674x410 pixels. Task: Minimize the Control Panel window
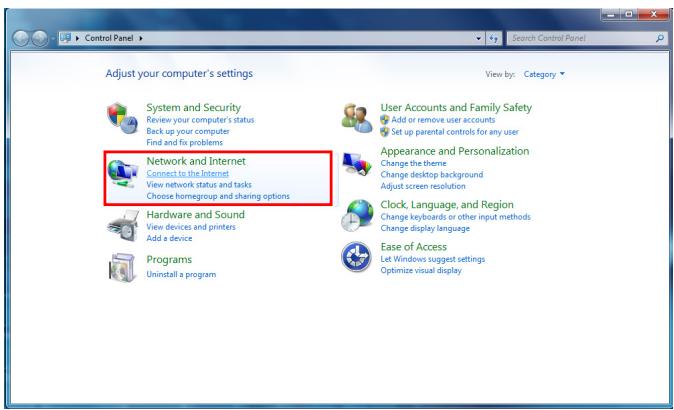tap(610, 14)
